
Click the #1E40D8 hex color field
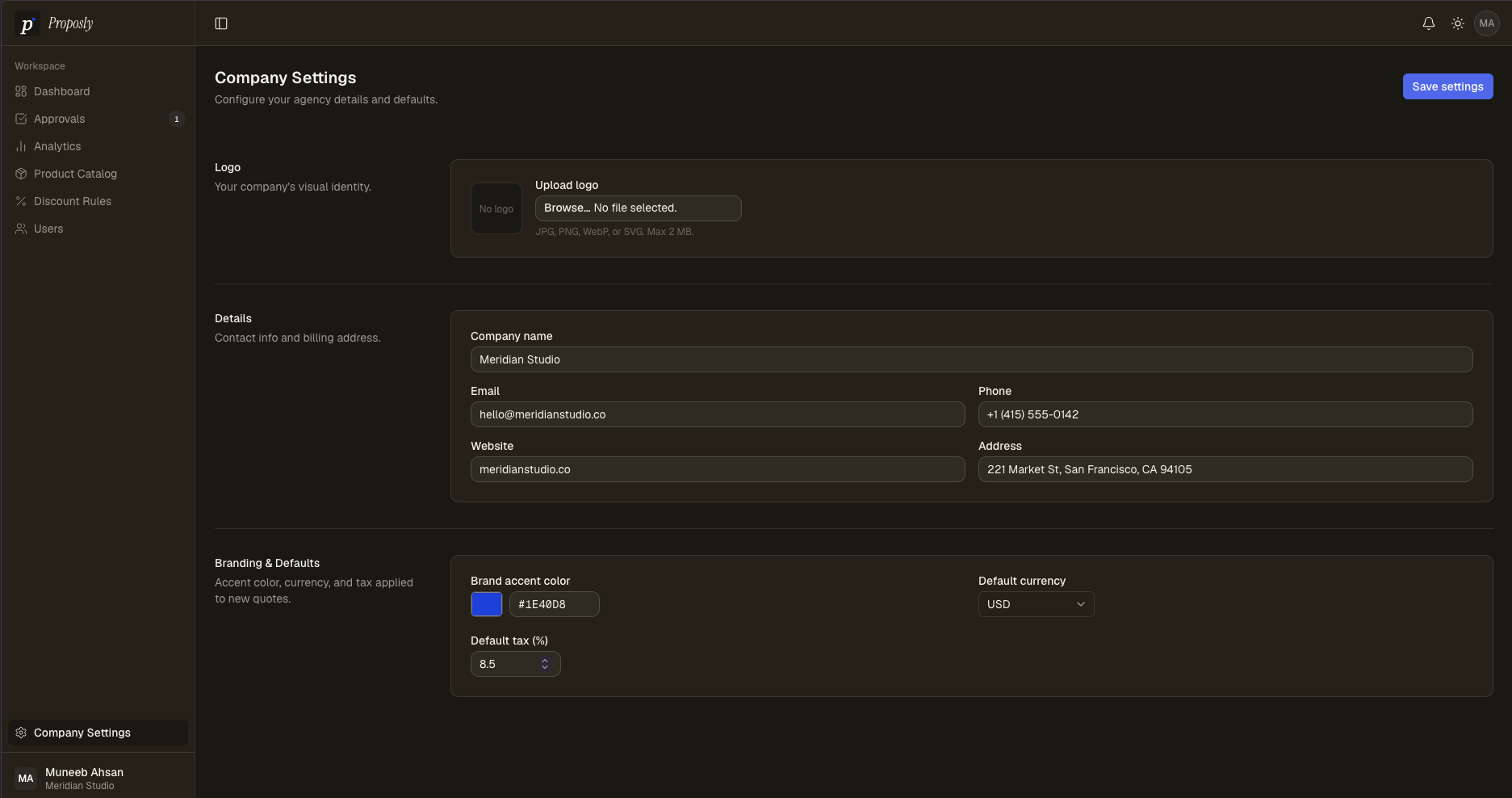tap(555, 604)
